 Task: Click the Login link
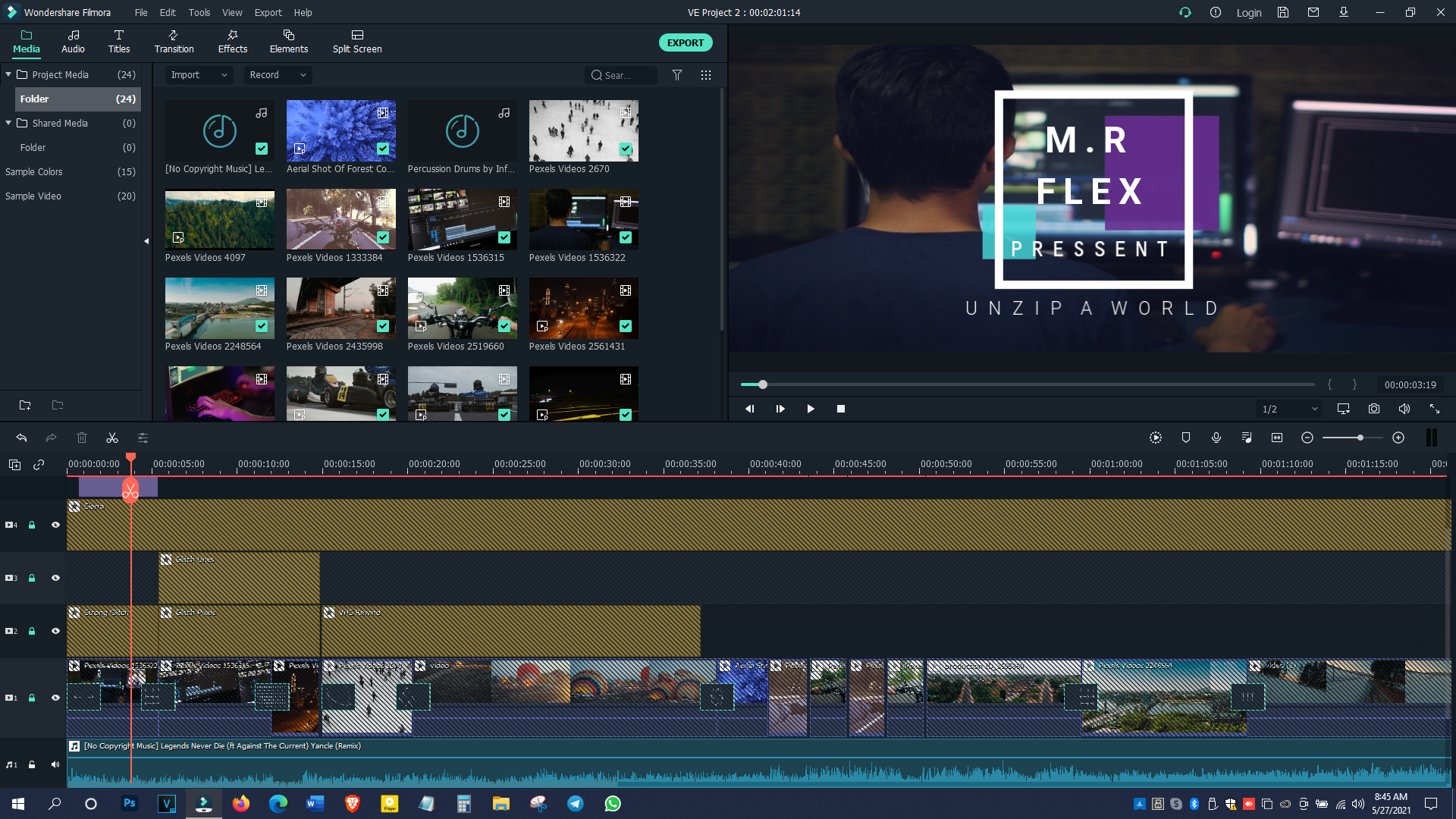1248,12
